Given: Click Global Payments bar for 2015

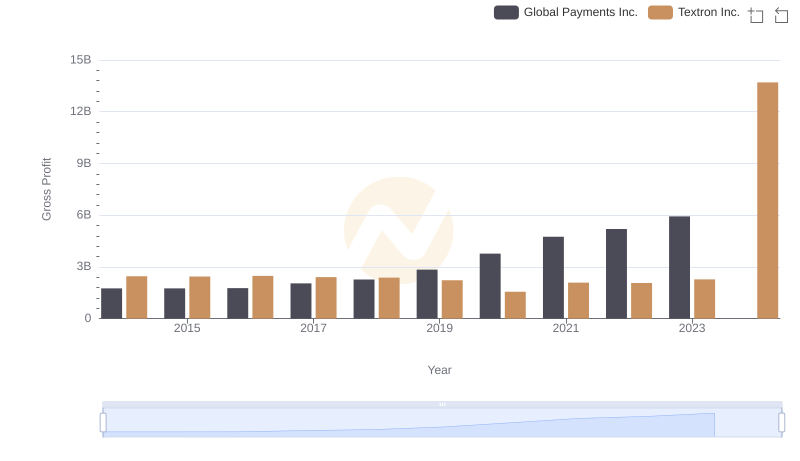Looking at the screenshot, I should [174, 303].
